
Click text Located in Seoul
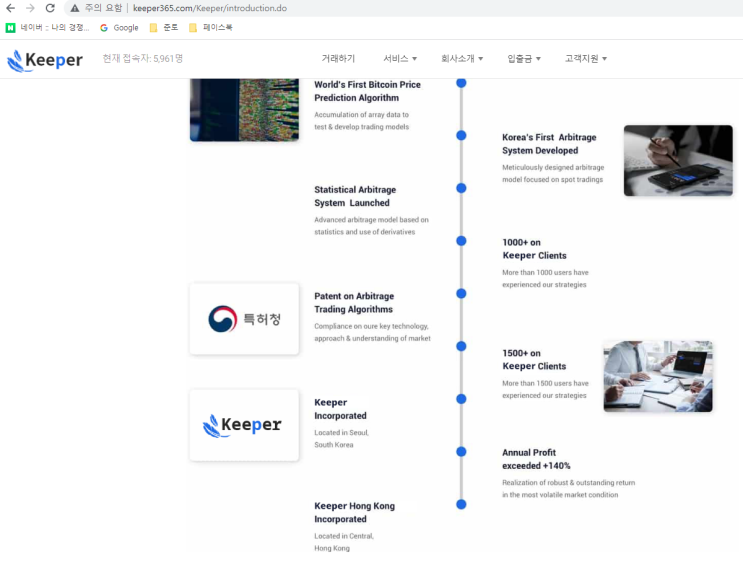click(341, 433)
